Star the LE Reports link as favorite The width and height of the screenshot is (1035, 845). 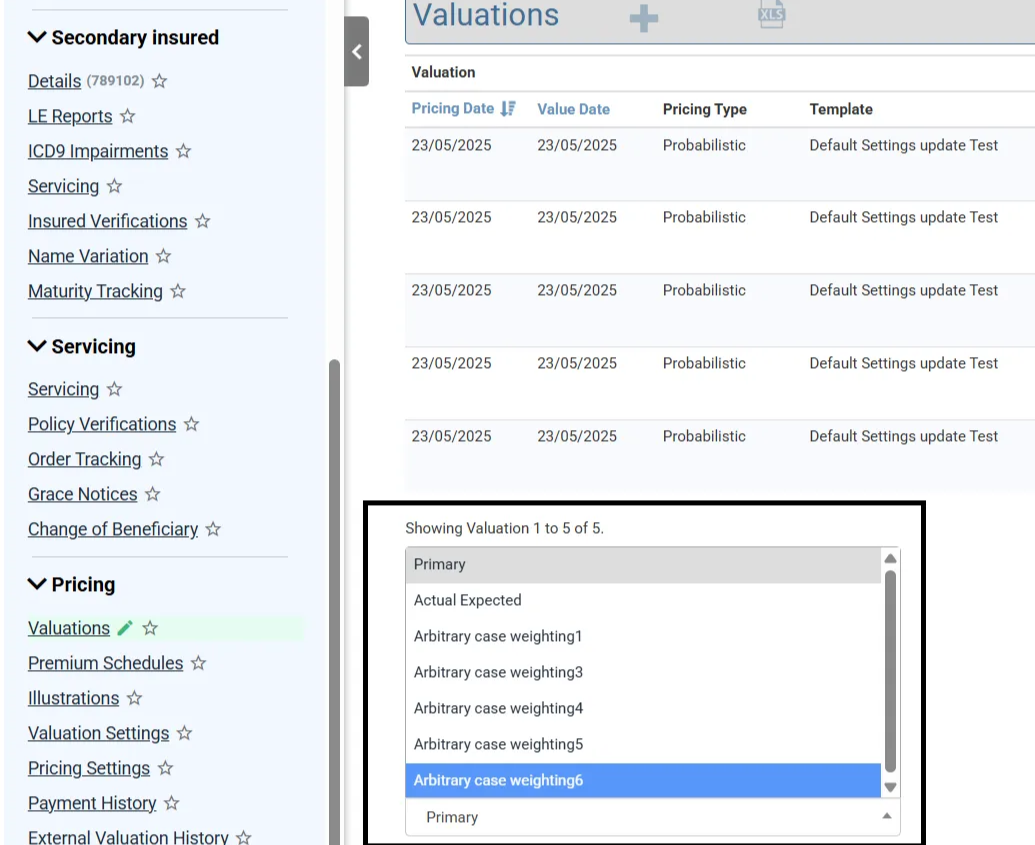[x=127, y=116]
